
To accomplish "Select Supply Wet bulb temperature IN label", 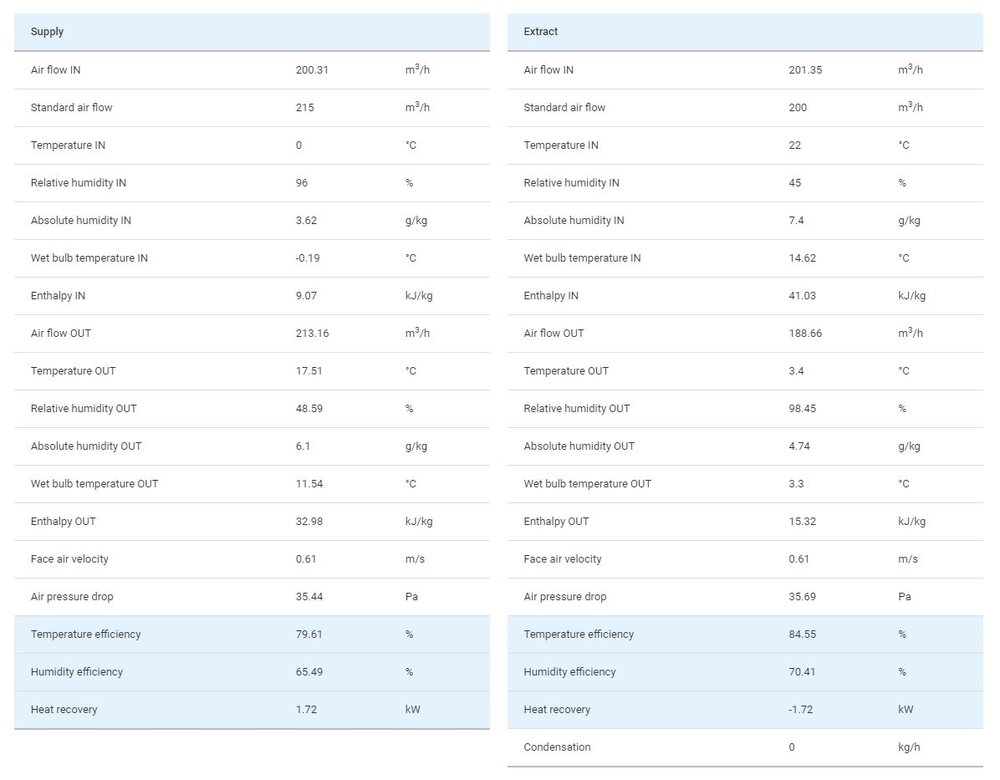I will coord(89,258).
